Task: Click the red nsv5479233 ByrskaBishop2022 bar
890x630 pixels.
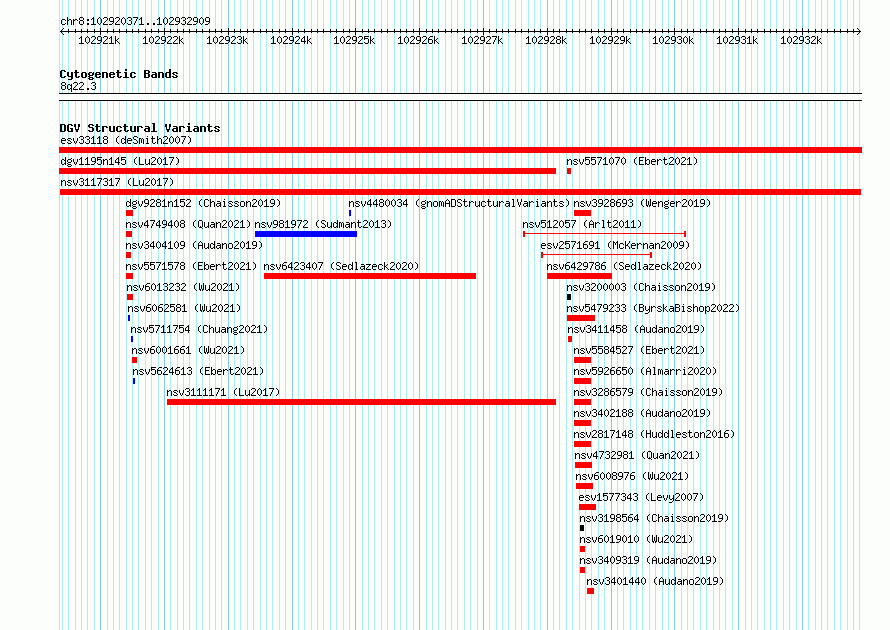Action: [581, 318]
